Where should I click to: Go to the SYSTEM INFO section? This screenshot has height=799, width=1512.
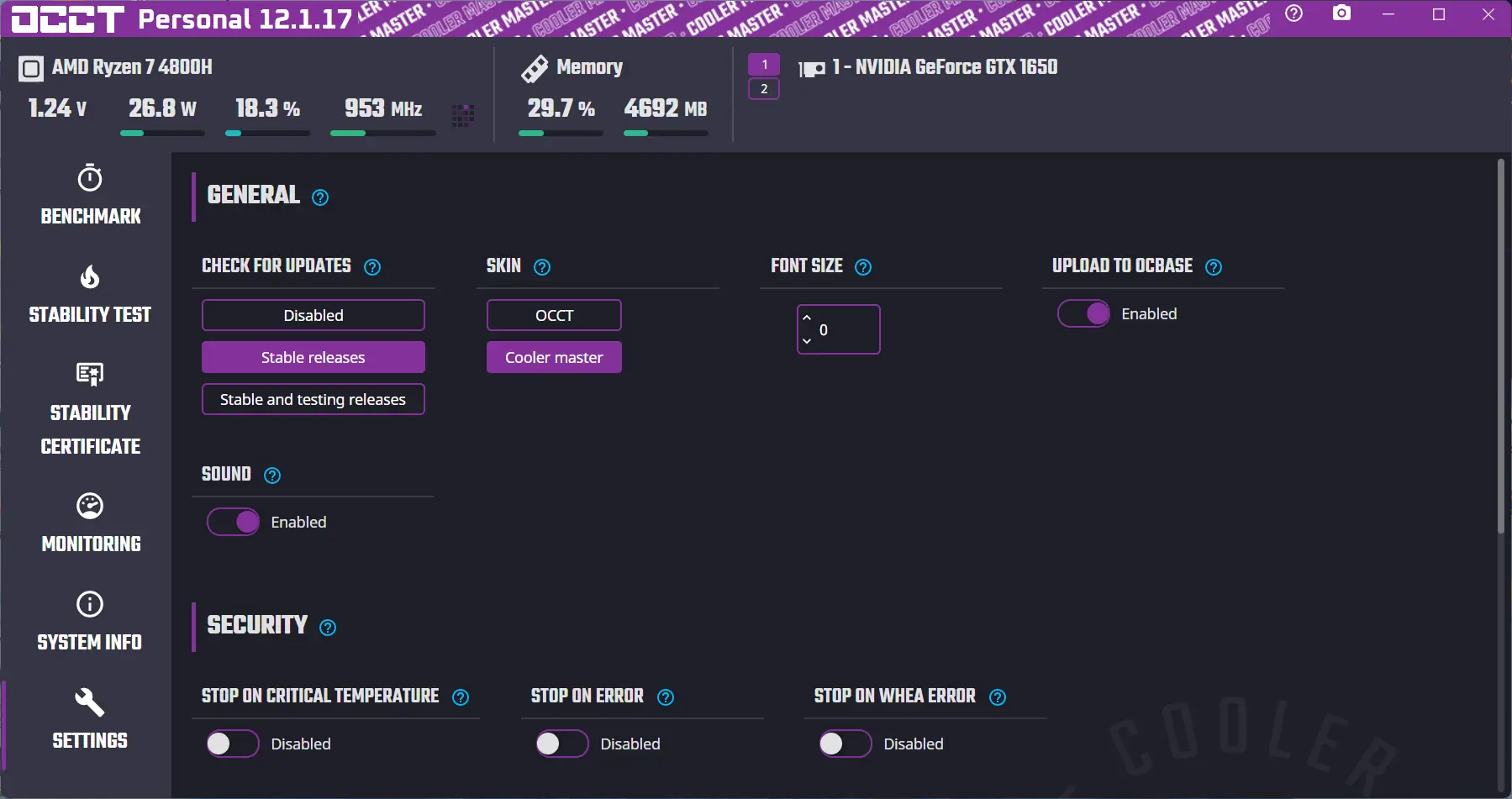click(x=90, y=643)
